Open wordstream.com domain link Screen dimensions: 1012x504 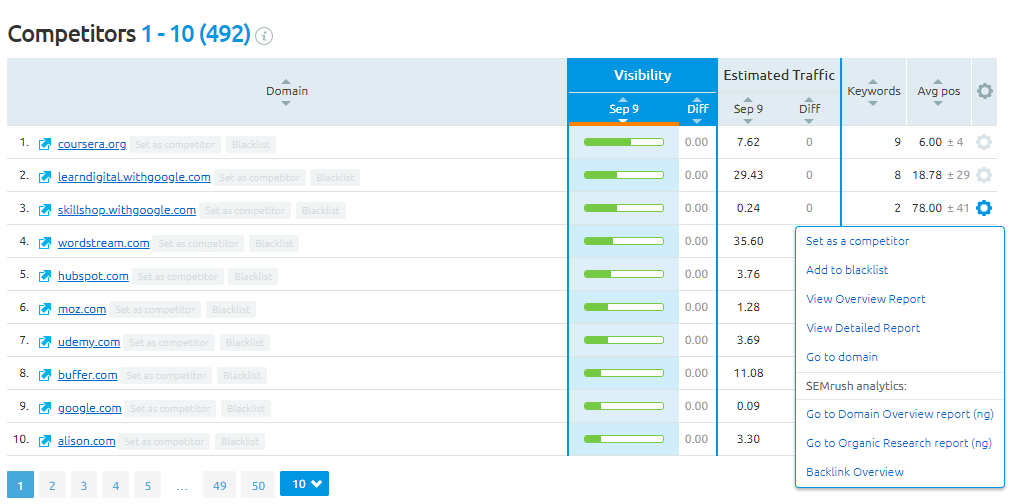[103, 243]
